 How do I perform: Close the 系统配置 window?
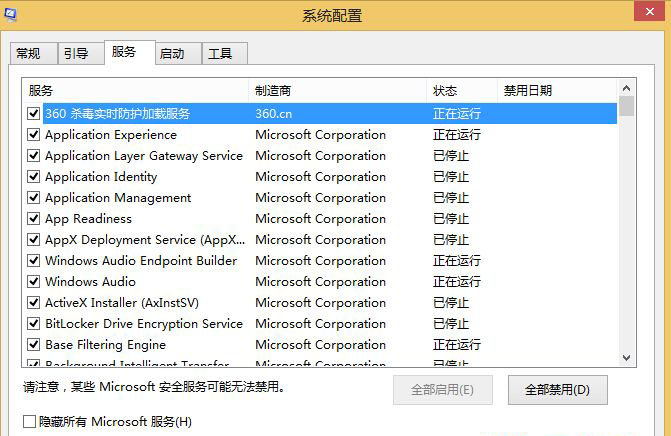click(649, 12)
